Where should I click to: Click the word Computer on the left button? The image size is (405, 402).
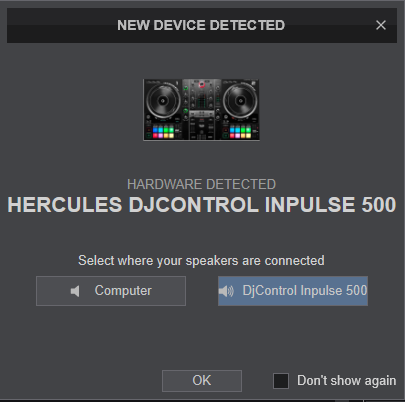coord(123,291)
